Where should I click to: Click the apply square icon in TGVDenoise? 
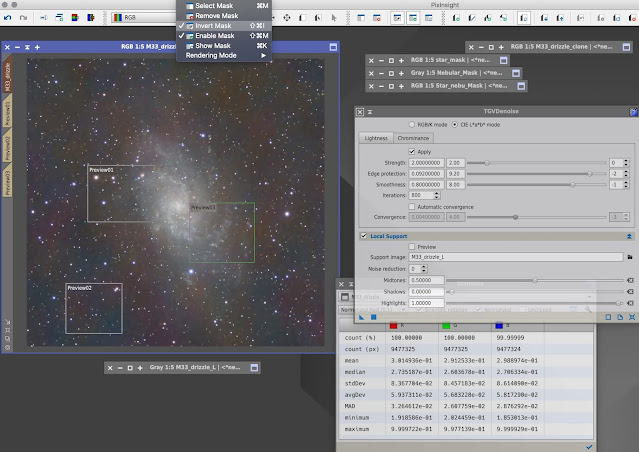pyautogui.click(x=374, y=317)
